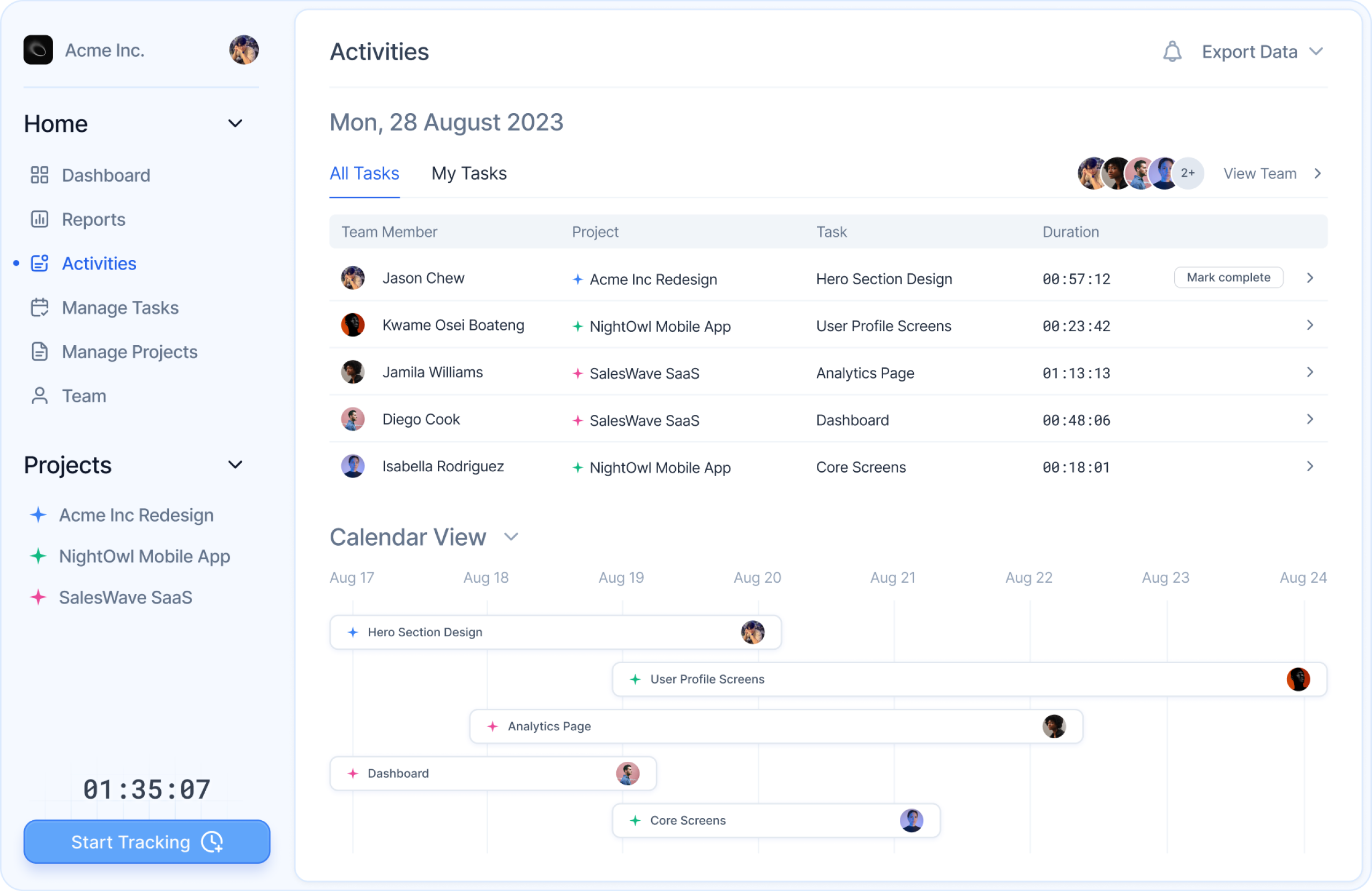Collapse the Home section chevron
Viewport: 1372px width, 891px height.
tap(235, 123)
